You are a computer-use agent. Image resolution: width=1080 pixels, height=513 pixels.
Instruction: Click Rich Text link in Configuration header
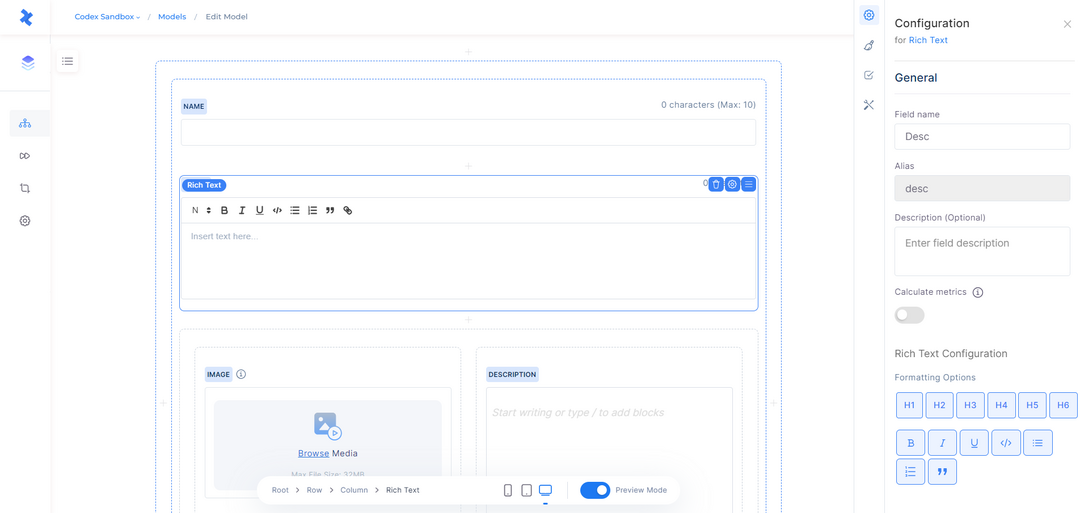(928, 40)
